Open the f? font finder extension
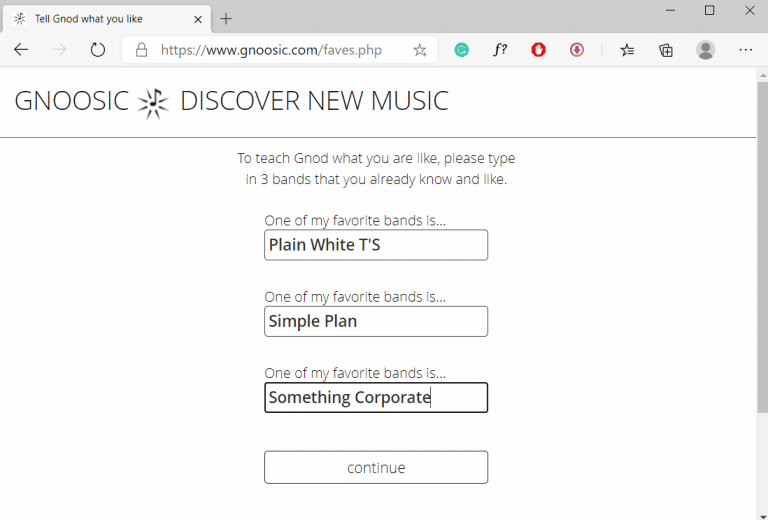Viewport: 768px width, 520px height. tap(500, 49)
